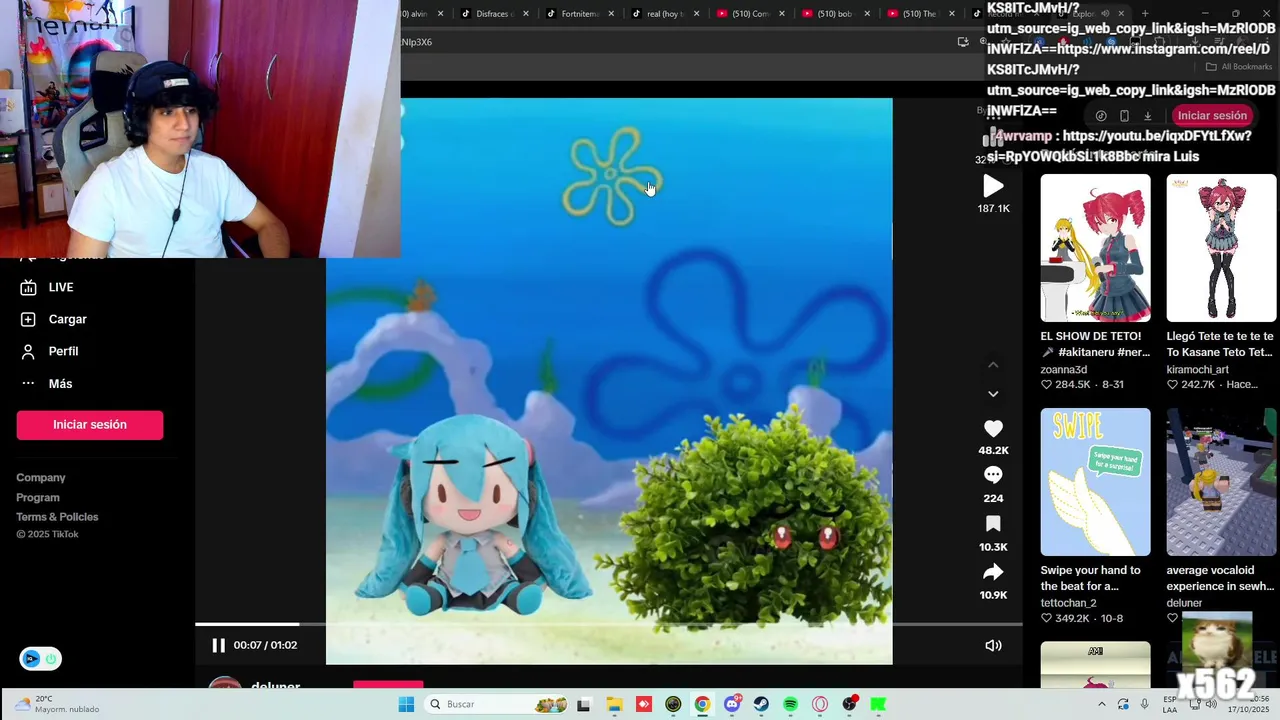Screen dimensions: 1280x720
Task: Open the weather widget showing 20°C
Action: click(x=57, y=704)
